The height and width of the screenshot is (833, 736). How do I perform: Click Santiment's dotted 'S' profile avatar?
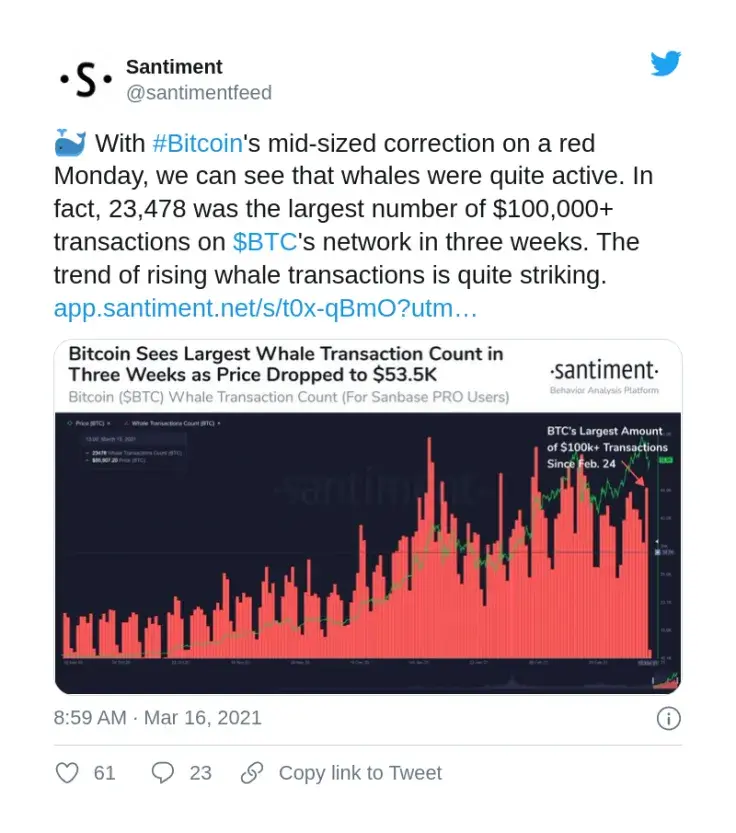pos(84,78)
